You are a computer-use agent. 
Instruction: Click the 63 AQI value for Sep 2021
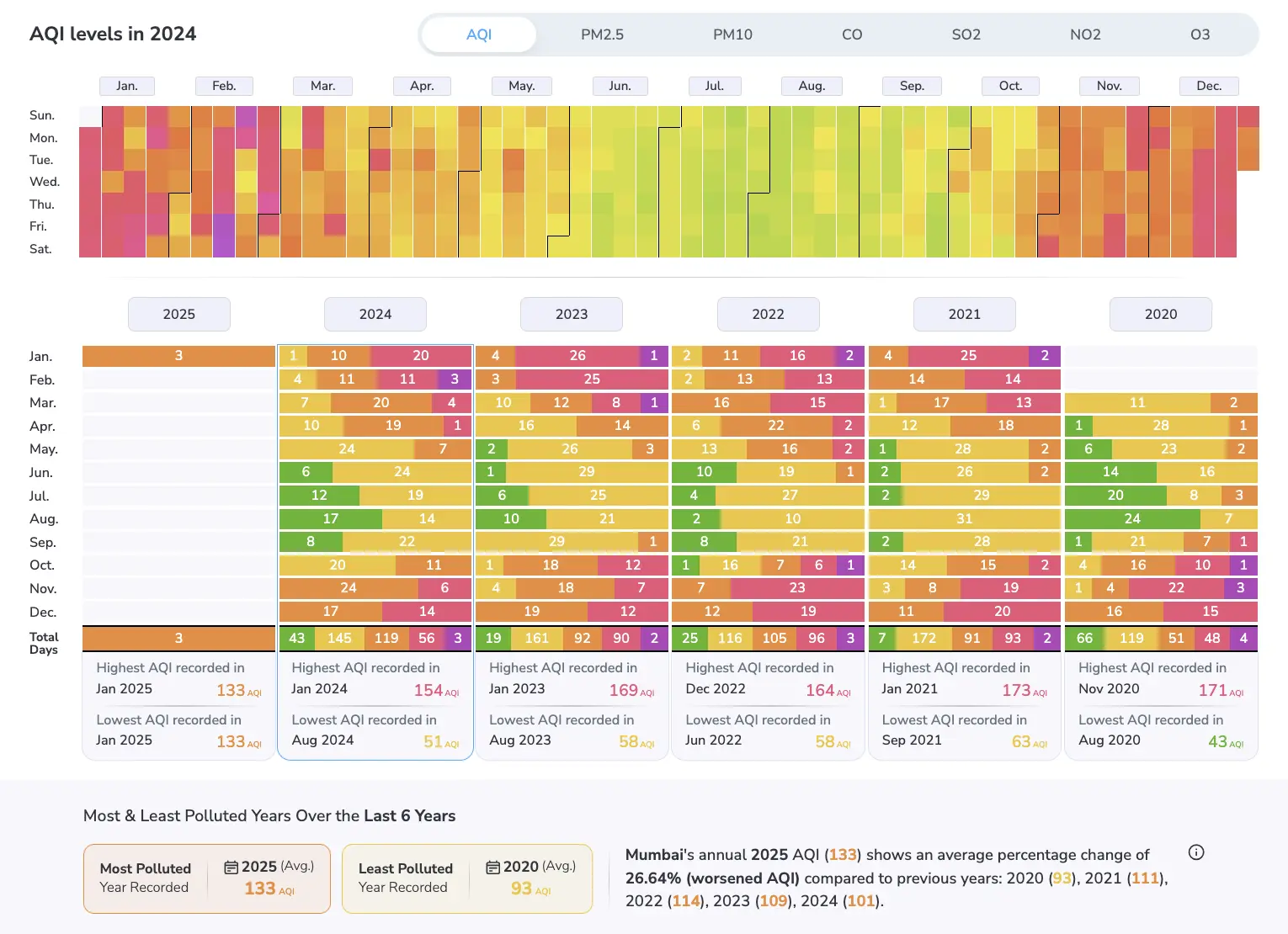[1030, 741]
